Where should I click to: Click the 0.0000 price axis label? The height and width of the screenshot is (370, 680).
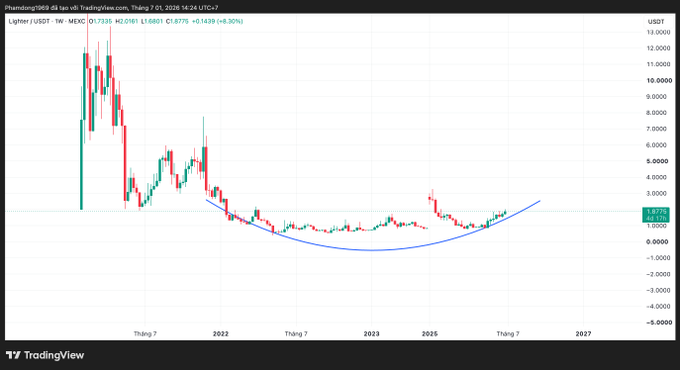657,242
